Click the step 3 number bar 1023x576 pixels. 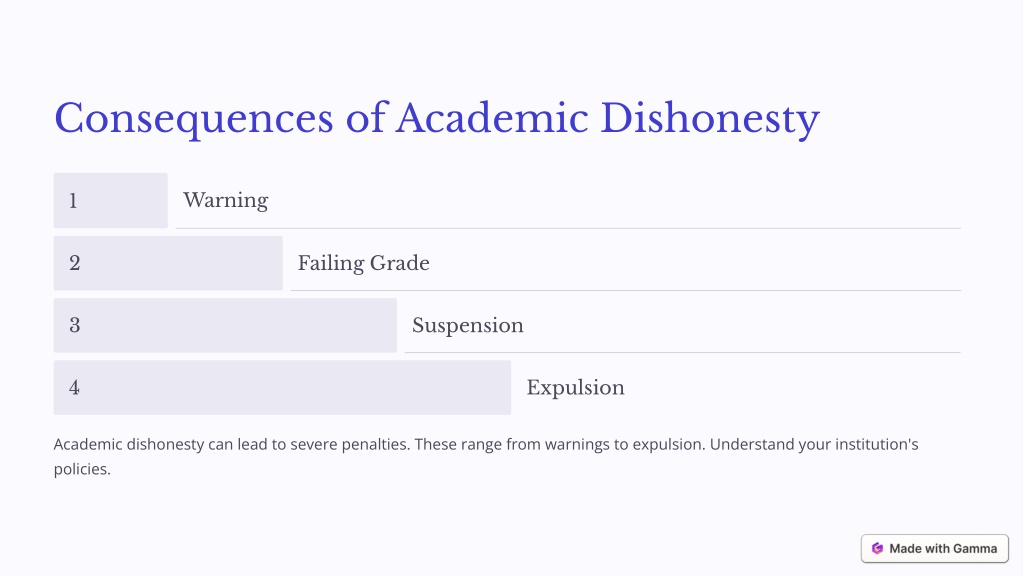pyautogui.click(x=225, y=325)
